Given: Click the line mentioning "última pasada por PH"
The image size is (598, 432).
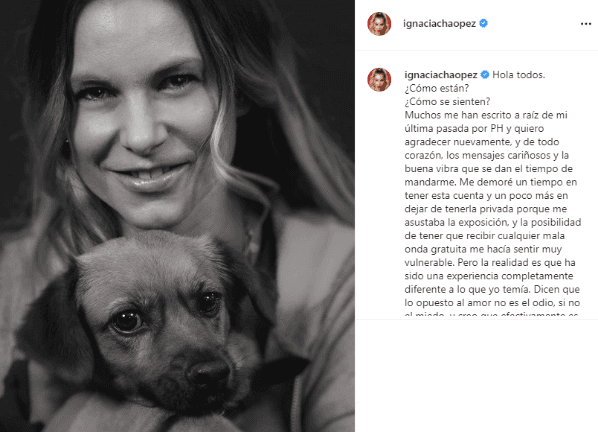Looking at the screenshot, I should (474, 128).
